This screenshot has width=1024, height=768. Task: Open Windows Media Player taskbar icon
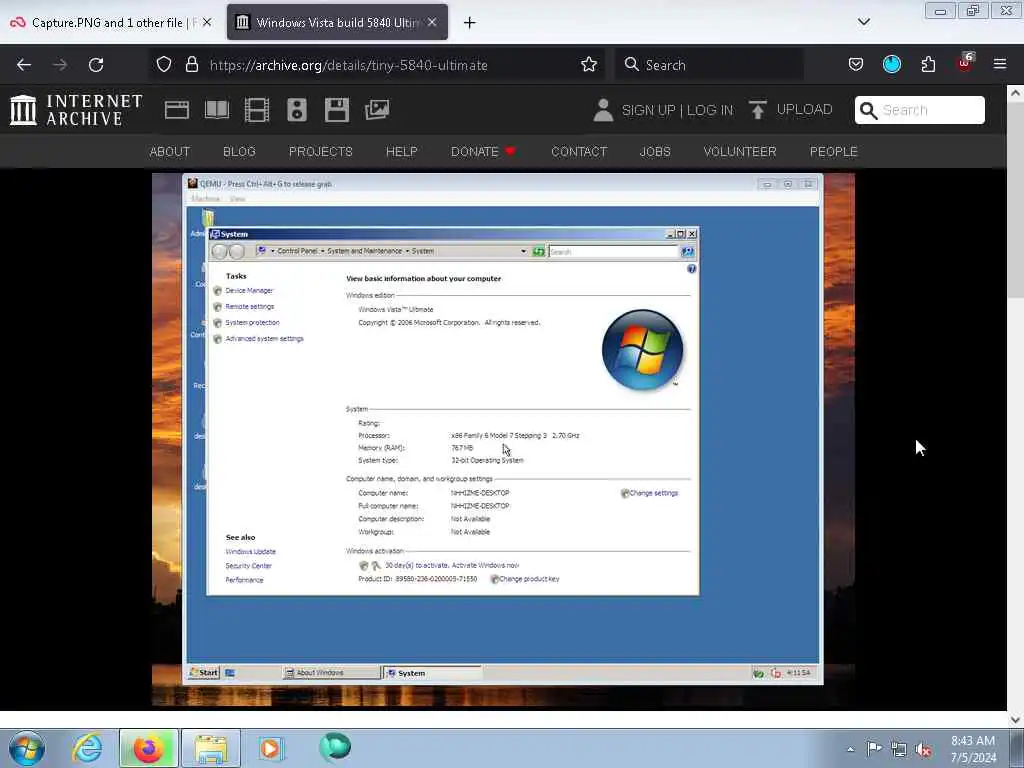coord(270,748)
